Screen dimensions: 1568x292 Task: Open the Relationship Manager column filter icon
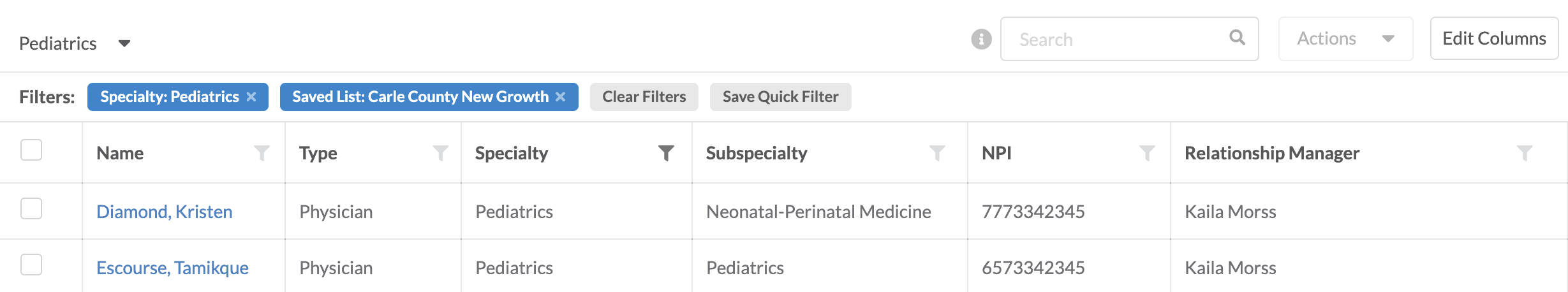[1525, 153]
